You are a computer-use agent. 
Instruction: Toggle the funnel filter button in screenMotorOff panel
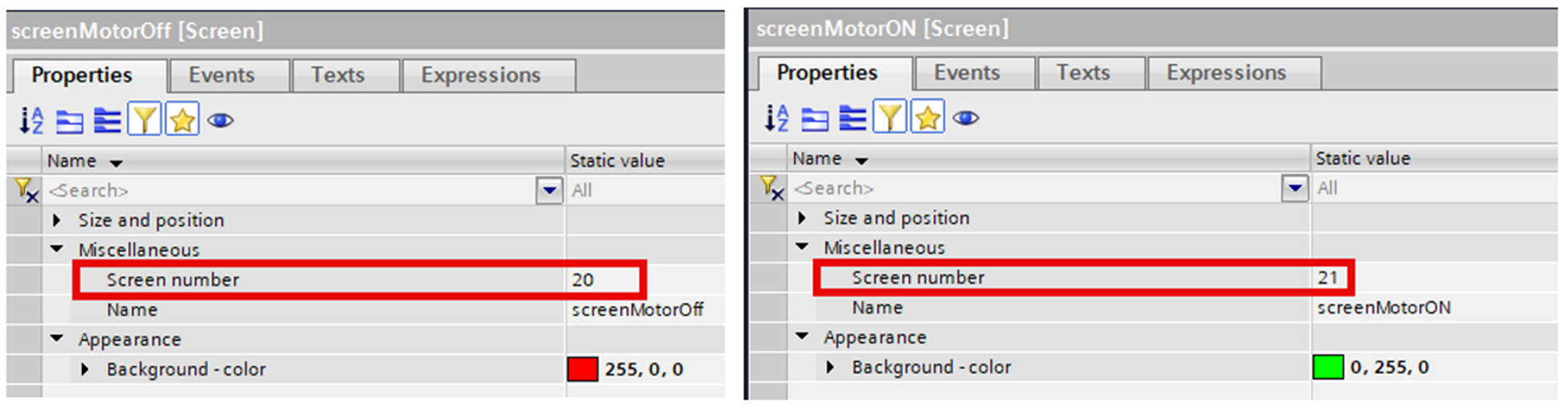click(144, 121)
